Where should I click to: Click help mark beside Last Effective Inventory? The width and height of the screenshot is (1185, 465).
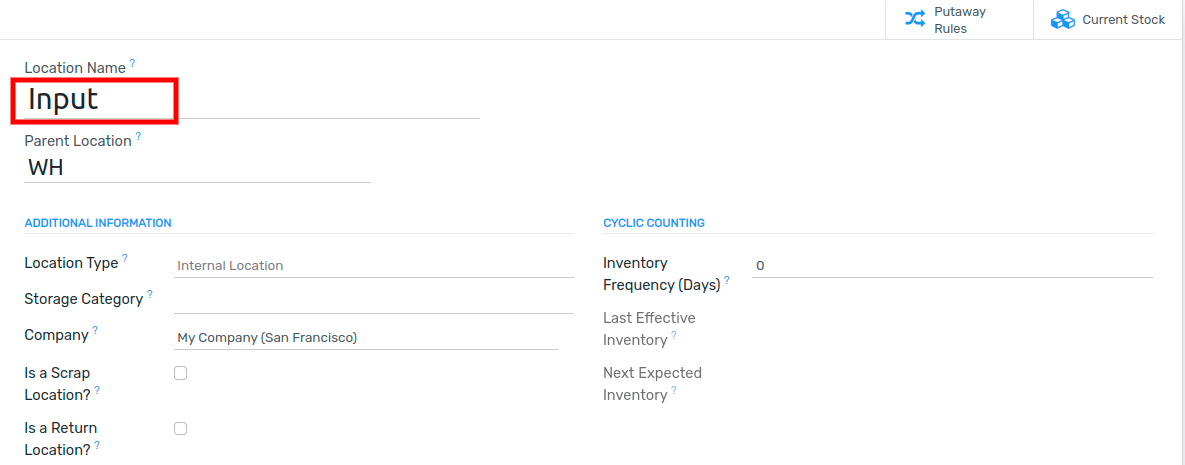point(674,335)
